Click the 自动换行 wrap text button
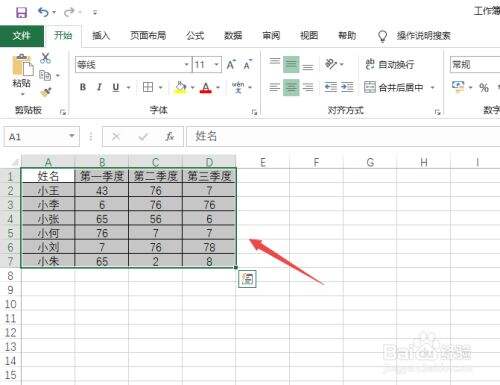Image resolution: width=500 pixels, height=385 pixels. [390, 64]
